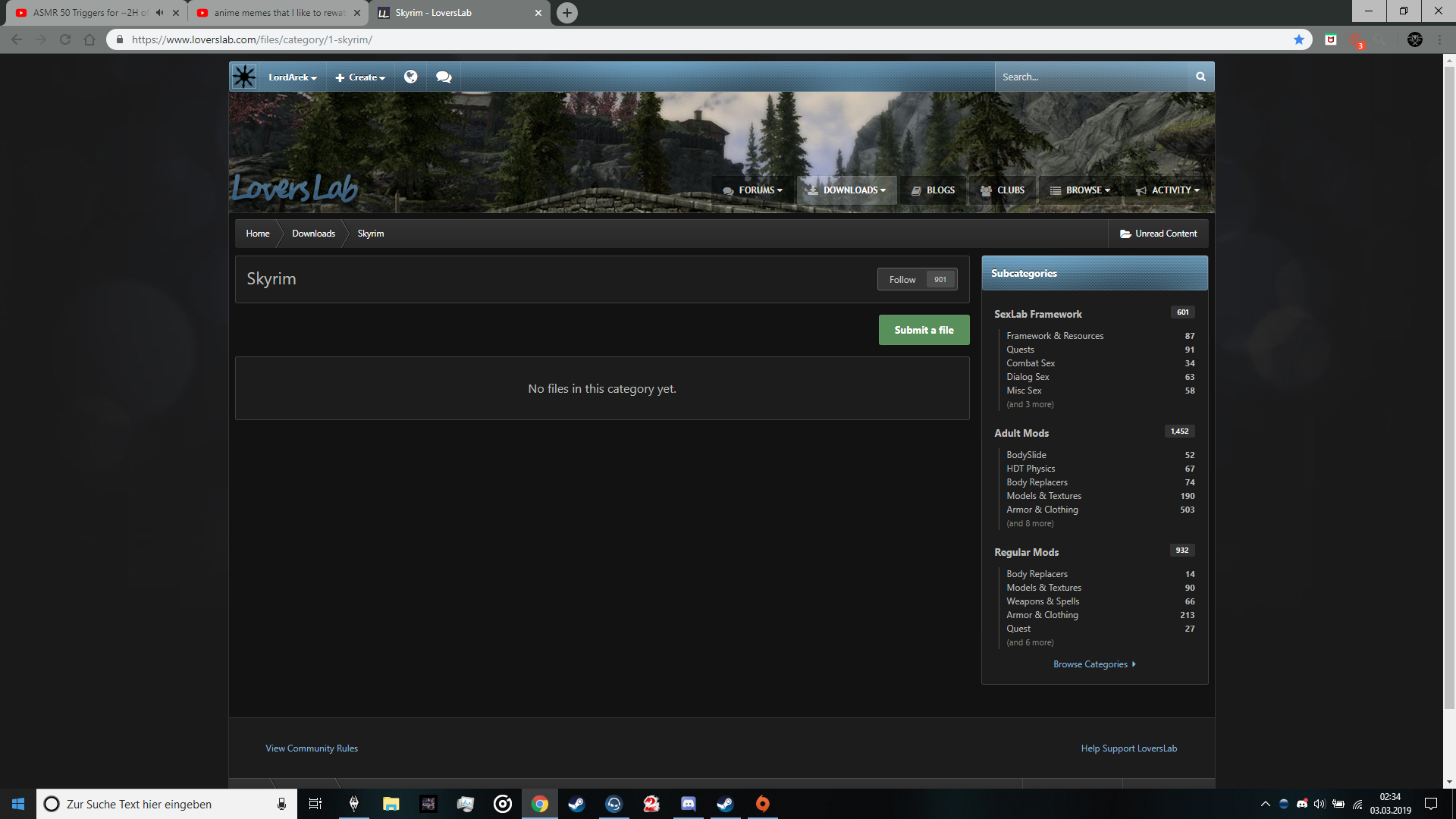Open the messages chat bubbles icon
This screenshot has width=1456, height=819.
pyautogui.click(x=444, y=77)
